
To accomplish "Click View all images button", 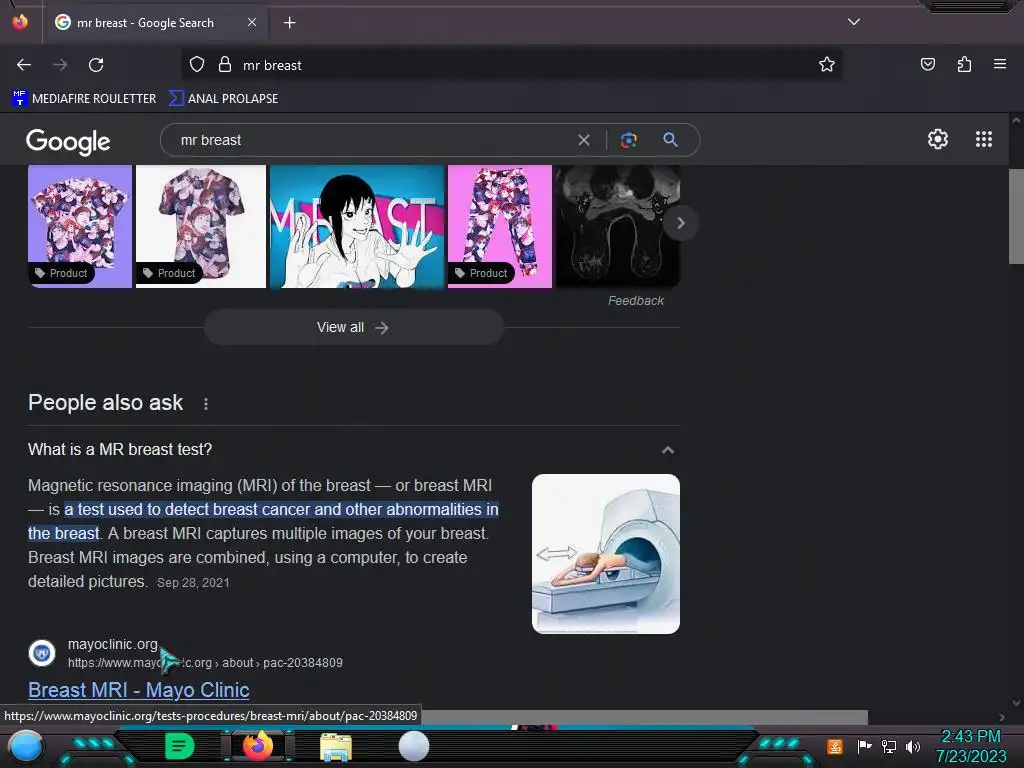I will pos(354,327).
